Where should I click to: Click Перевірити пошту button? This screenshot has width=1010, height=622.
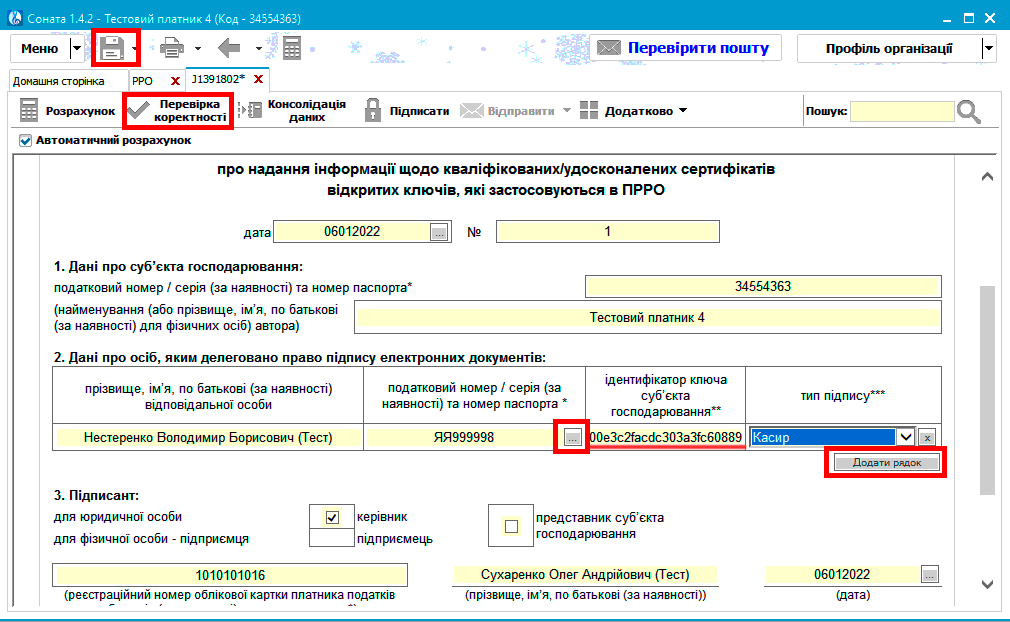(x=685, y=48)
